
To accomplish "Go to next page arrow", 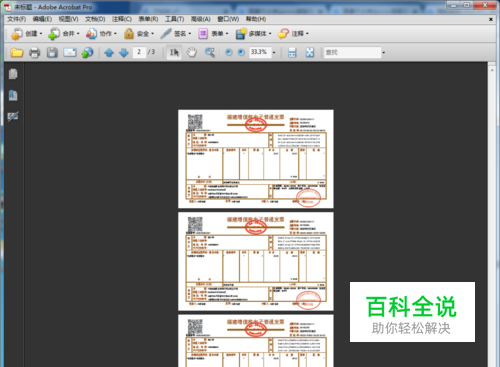I will pos(124,52).
